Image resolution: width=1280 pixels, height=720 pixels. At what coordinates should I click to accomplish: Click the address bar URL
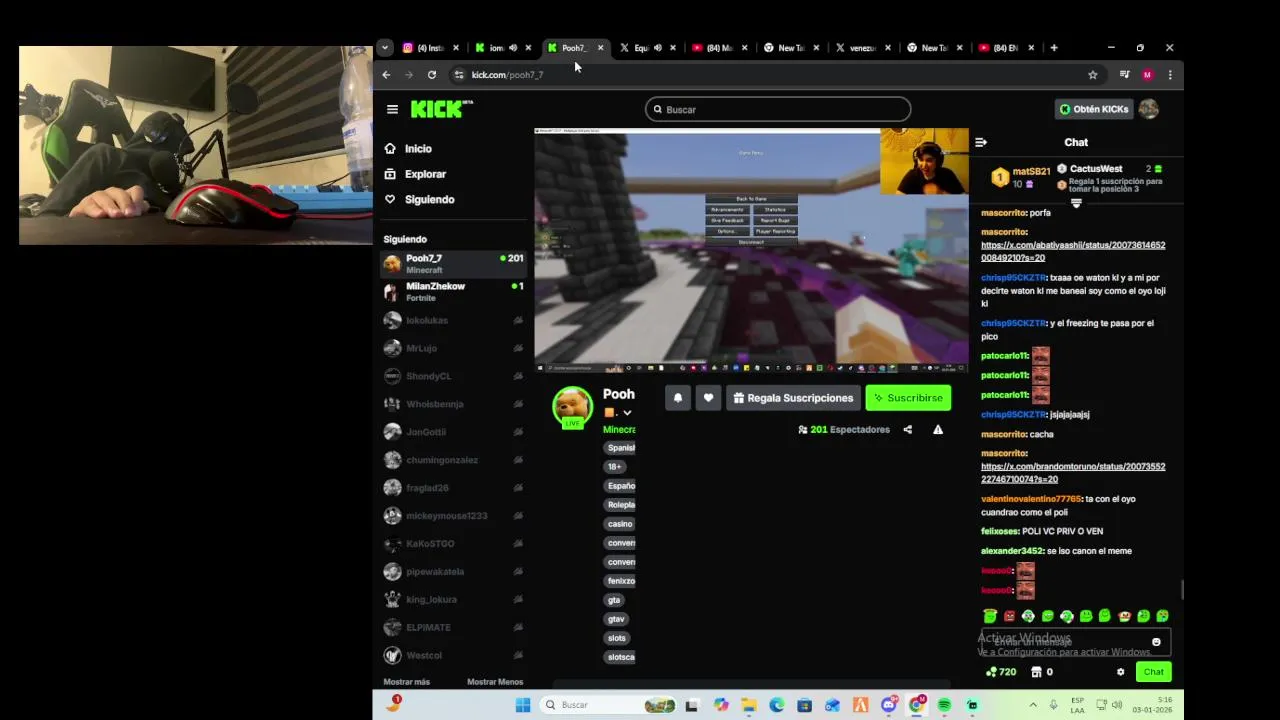(x=507, y=75)
